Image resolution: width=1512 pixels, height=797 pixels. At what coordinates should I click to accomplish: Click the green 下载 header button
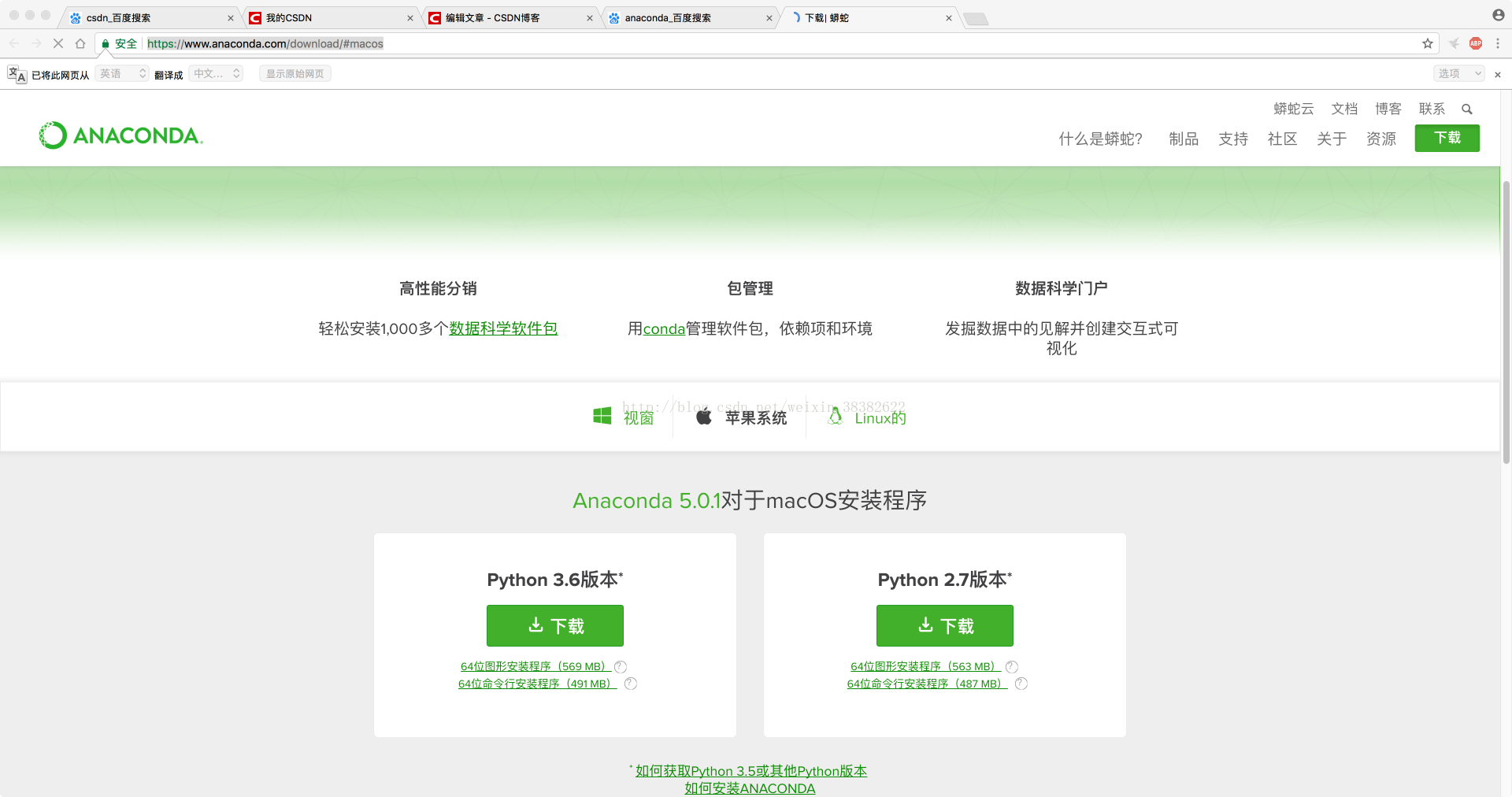tap(1447, 138)
